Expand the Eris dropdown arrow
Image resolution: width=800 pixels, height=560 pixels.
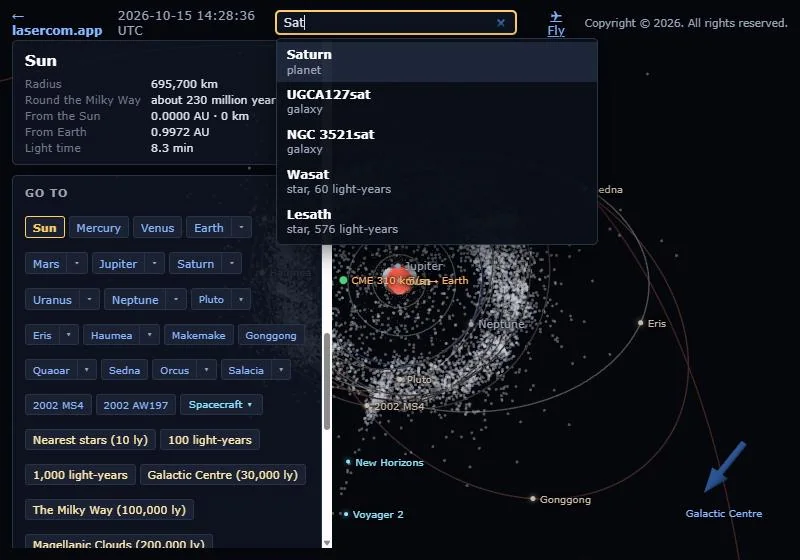point(68,335)
